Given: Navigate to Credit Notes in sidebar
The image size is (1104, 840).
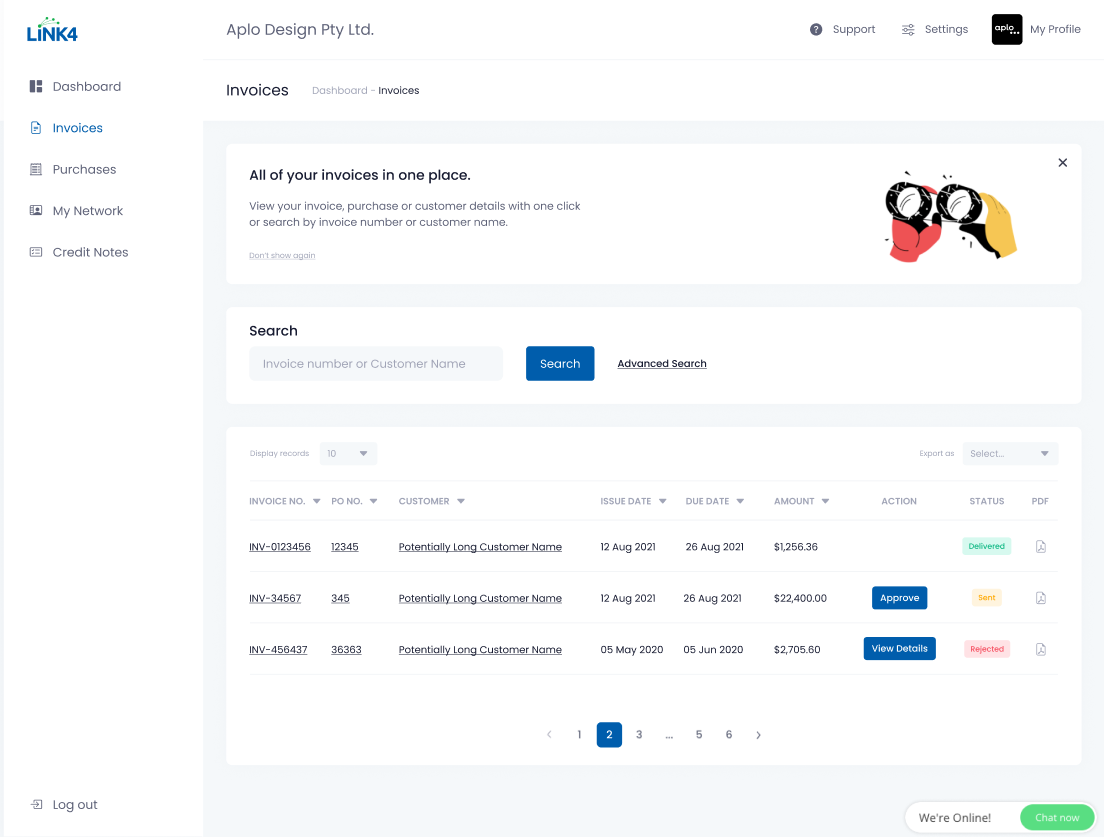Looking at the screenshot, I should click(x=90, y=253).
